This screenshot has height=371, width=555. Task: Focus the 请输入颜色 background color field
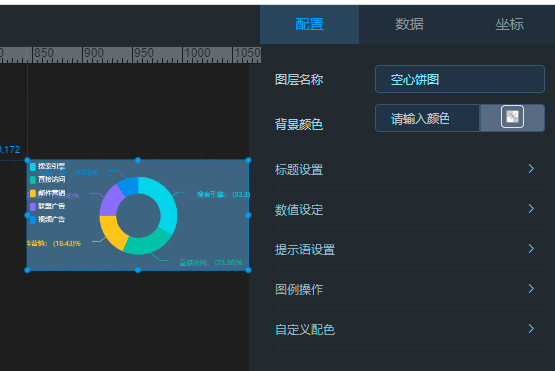point(427,118)
